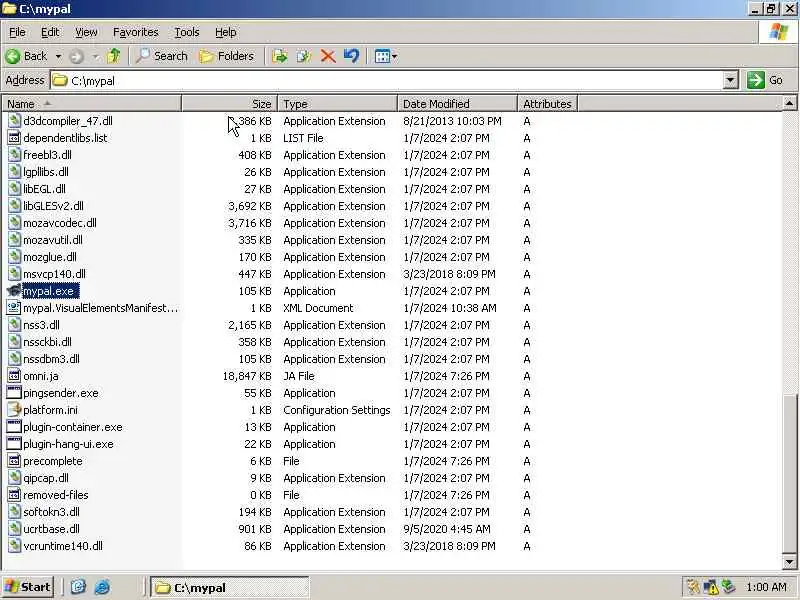Open the File menu
The height and width of the screenshot is (600, 800).
[x=17, y=32]
